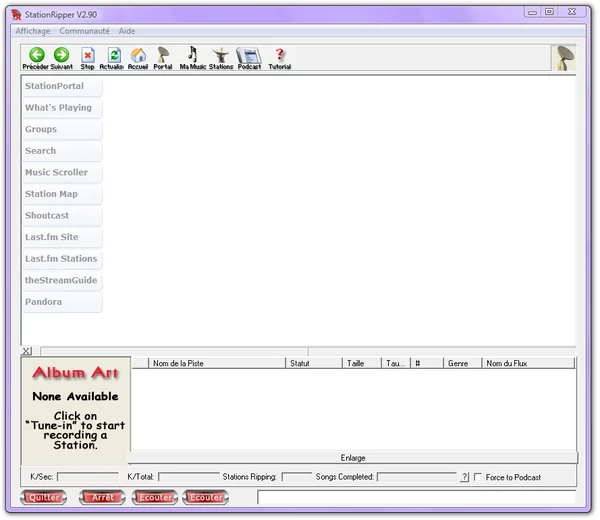Sort by Nom du Flux column header
600x520 pixels.
click(528, 363)
